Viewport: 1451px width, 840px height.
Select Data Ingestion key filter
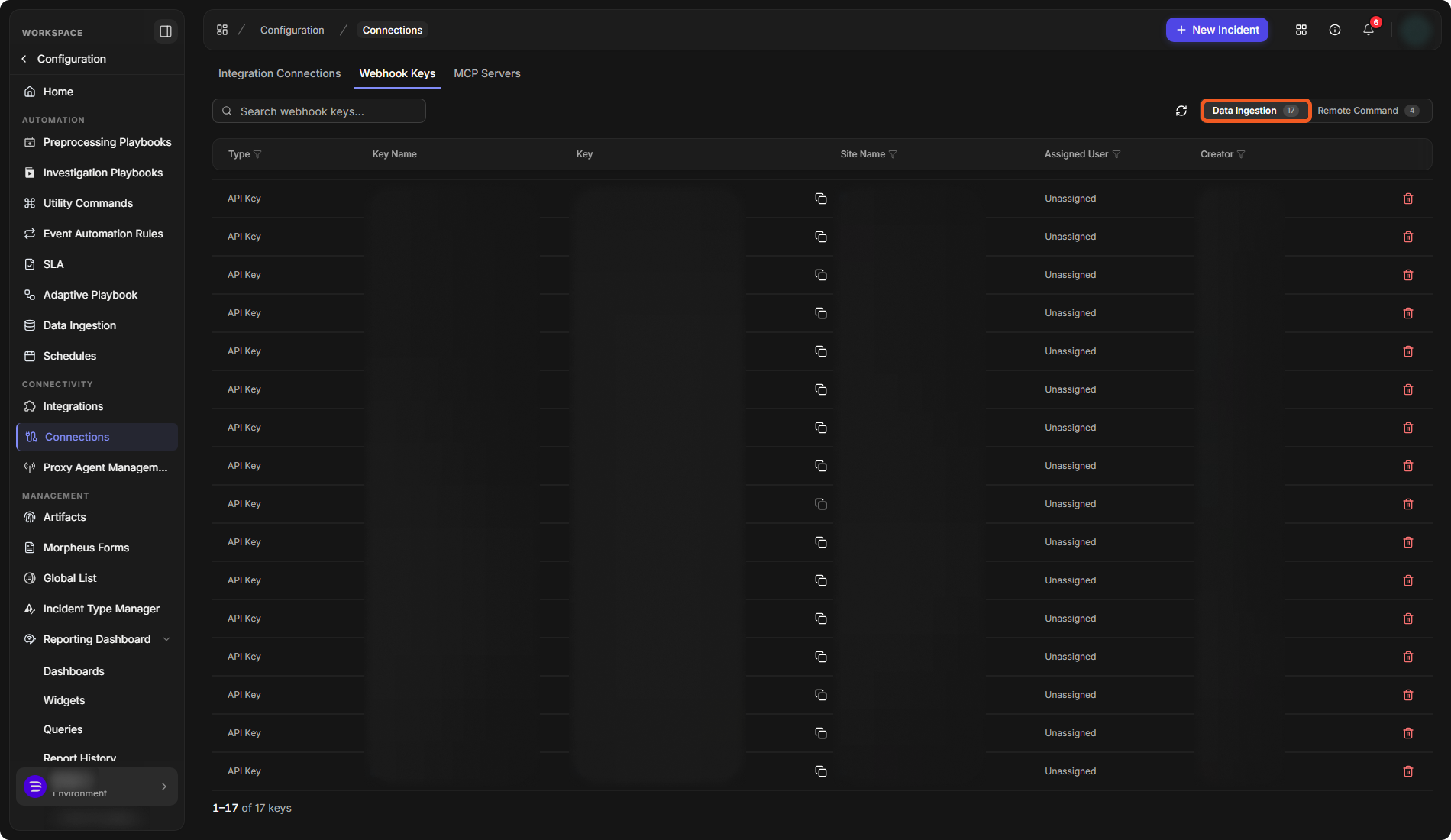(1255, 111)
